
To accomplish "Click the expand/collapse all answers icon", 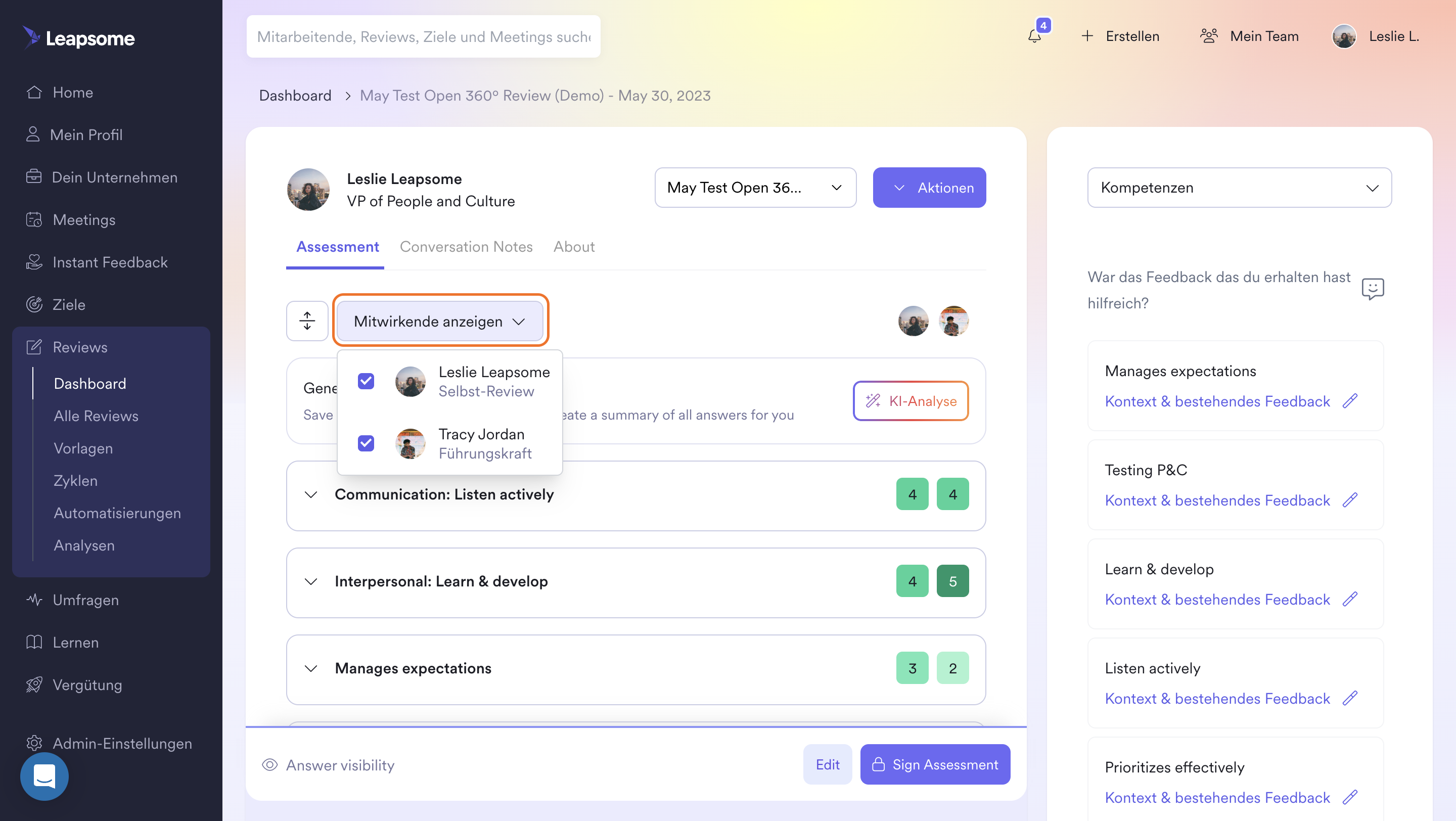I will tap(307, 321).
